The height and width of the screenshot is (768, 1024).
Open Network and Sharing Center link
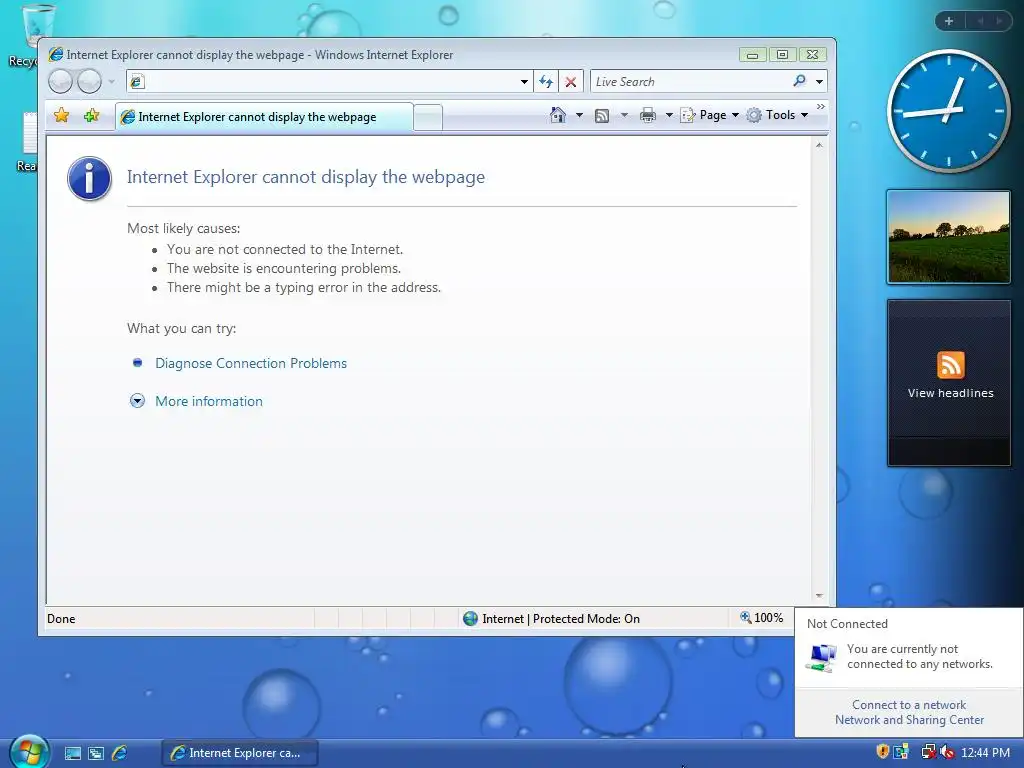(909, 720)
